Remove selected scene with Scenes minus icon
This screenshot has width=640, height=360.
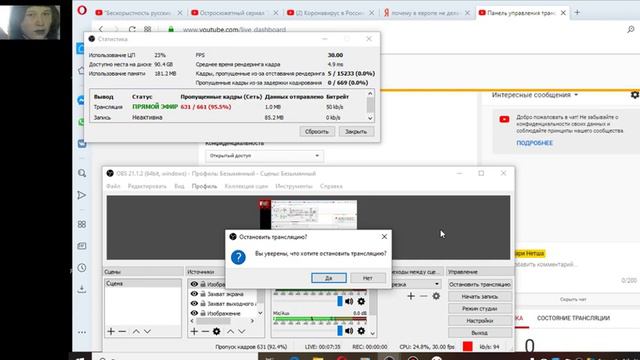coord(122,331)
